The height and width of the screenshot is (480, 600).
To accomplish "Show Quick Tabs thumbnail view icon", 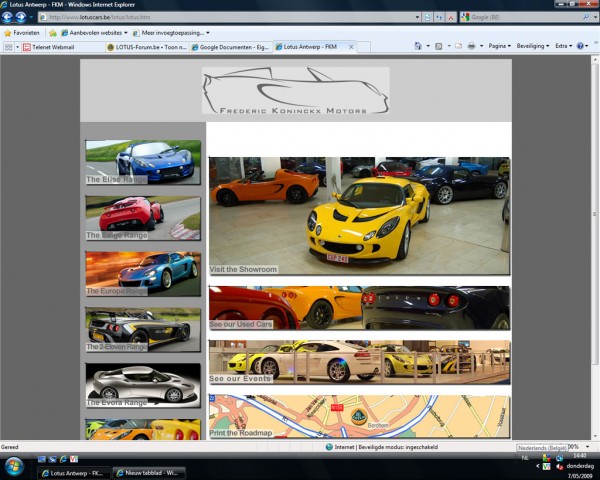I will coord(8,47).
